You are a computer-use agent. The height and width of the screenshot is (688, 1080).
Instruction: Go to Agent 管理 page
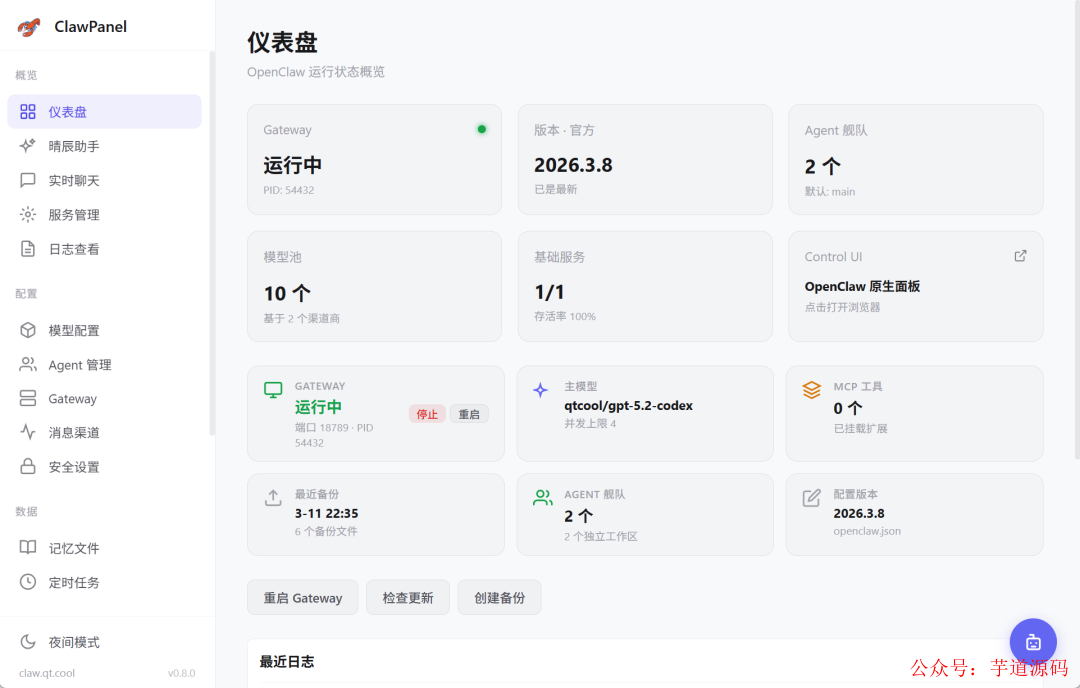pos(105,364)
